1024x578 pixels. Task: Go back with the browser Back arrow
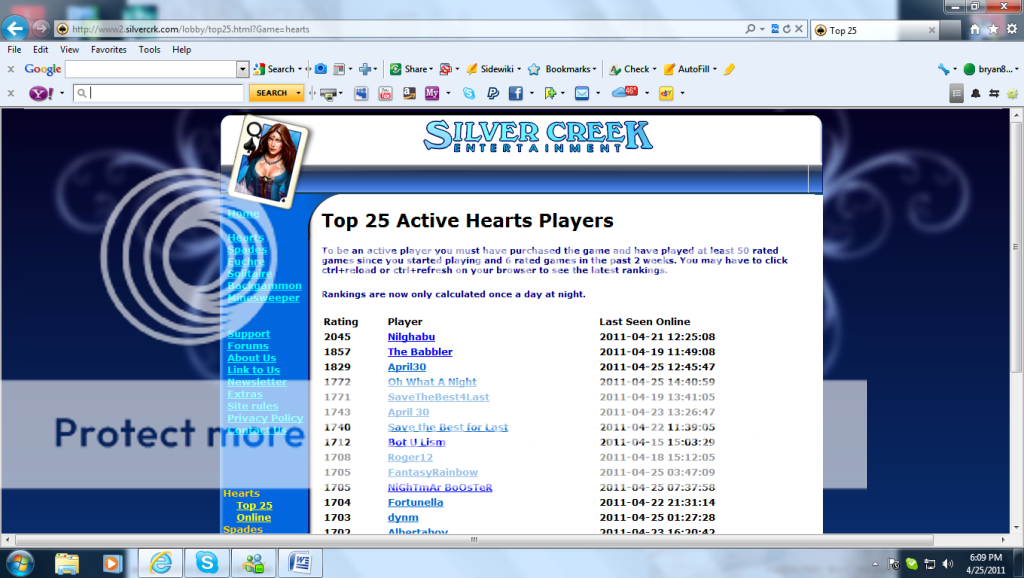(14, 29)
